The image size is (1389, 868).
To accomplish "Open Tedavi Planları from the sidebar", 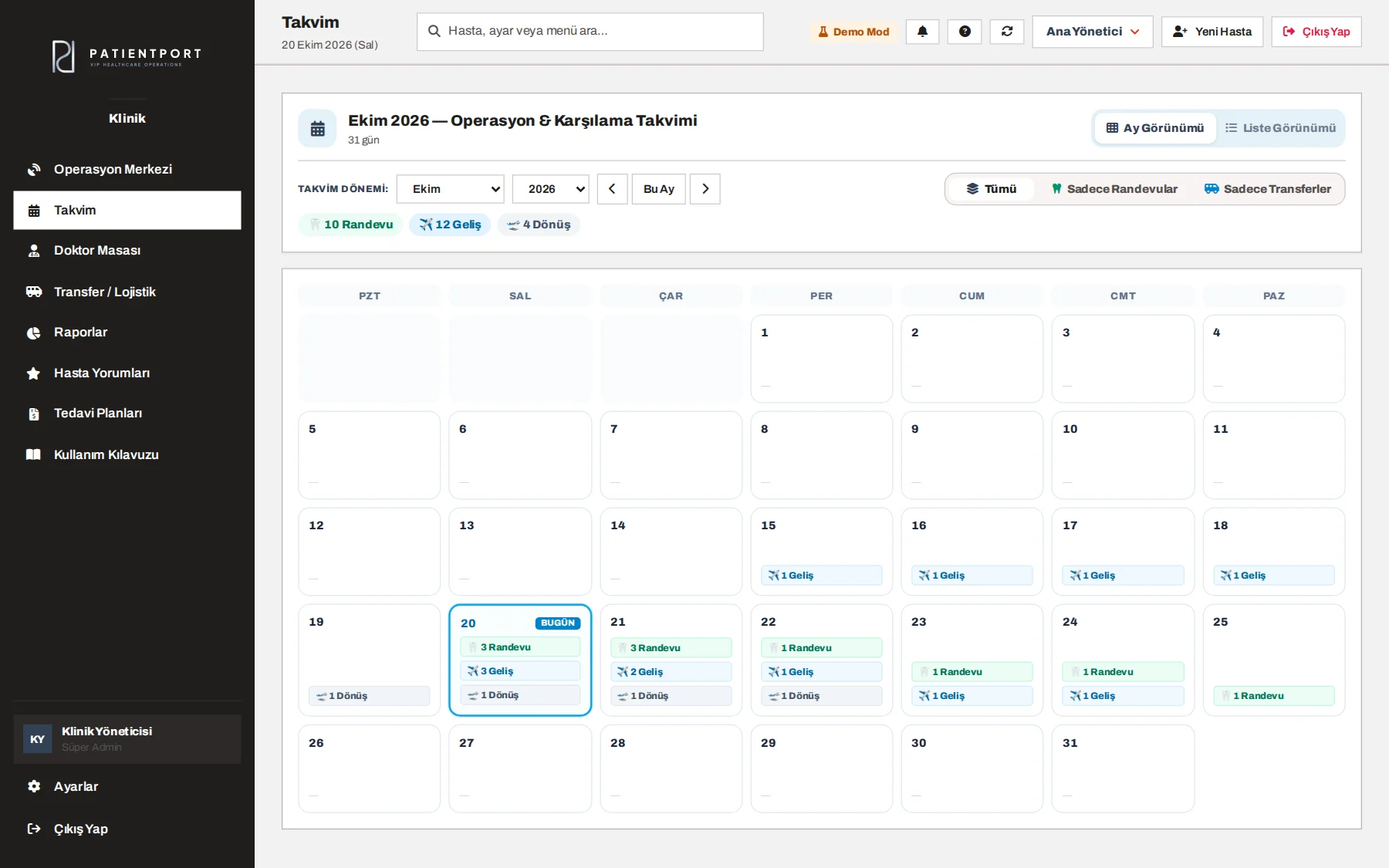I will click(127, 414).
